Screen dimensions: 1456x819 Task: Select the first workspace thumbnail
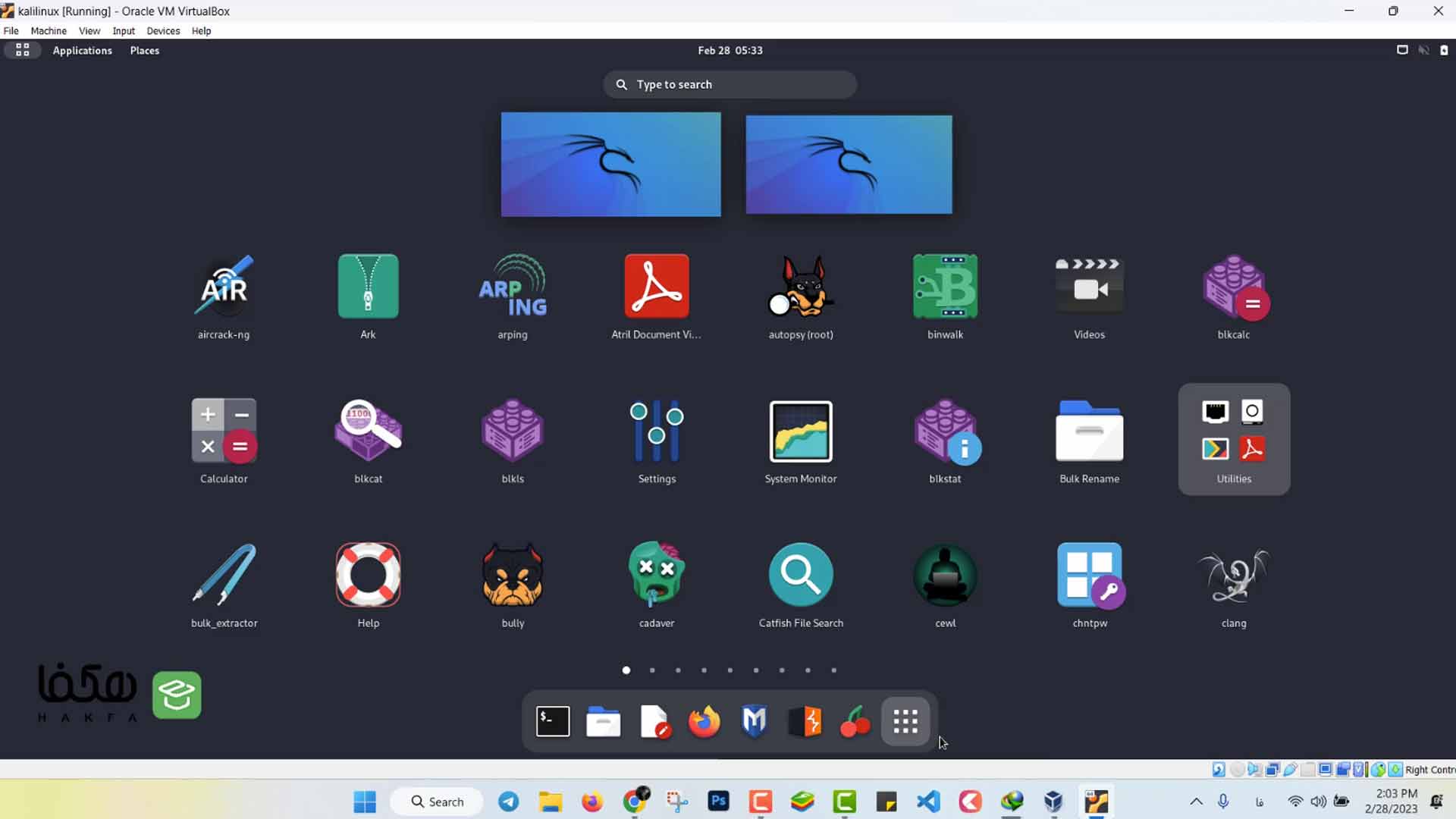[x=611, y=165]
